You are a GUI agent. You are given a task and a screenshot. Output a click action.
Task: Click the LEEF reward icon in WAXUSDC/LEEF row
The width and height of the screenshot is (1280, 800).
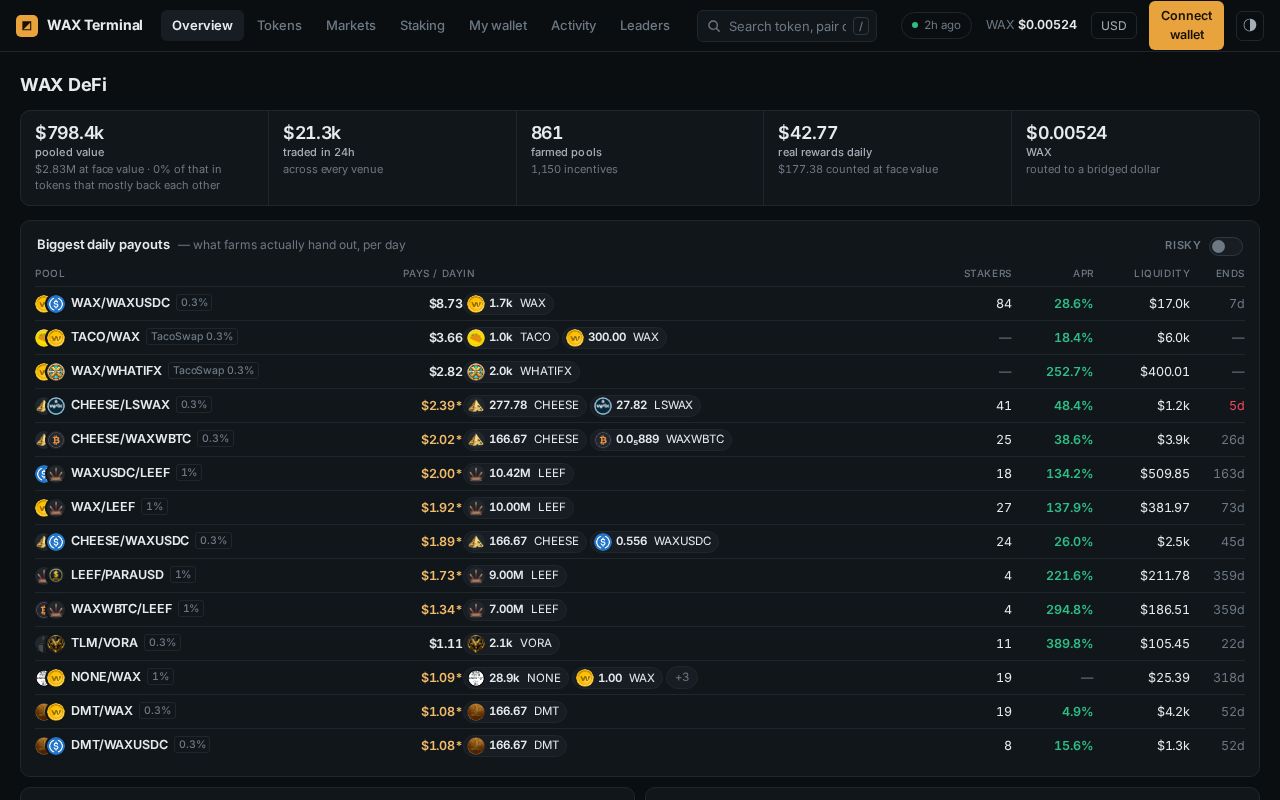coord(476,474)
